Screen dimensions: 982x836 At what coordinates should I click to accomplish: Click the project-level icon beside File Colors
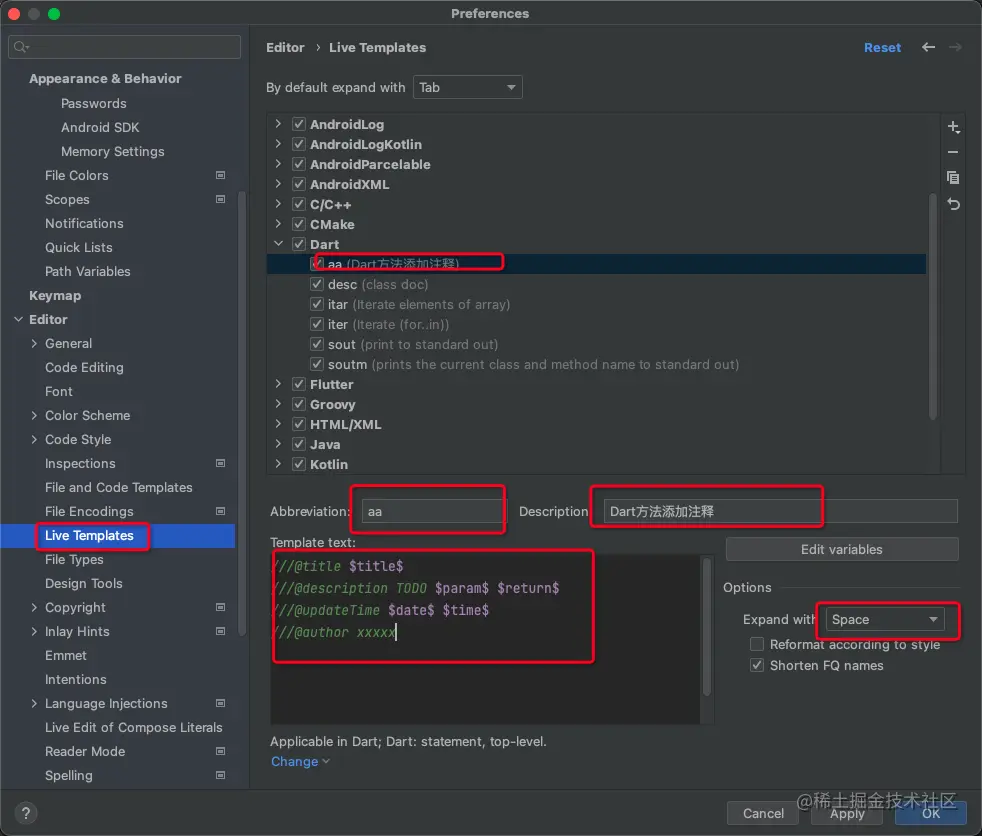[x=220, y=175]
